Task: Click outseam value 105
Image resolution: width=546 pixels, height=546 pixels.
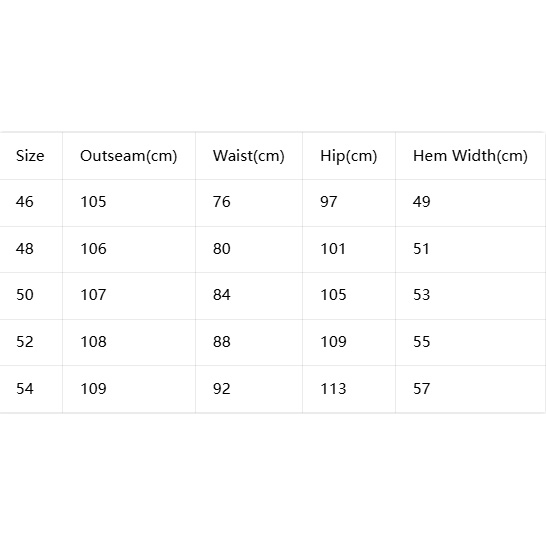Action: (93, 202)
